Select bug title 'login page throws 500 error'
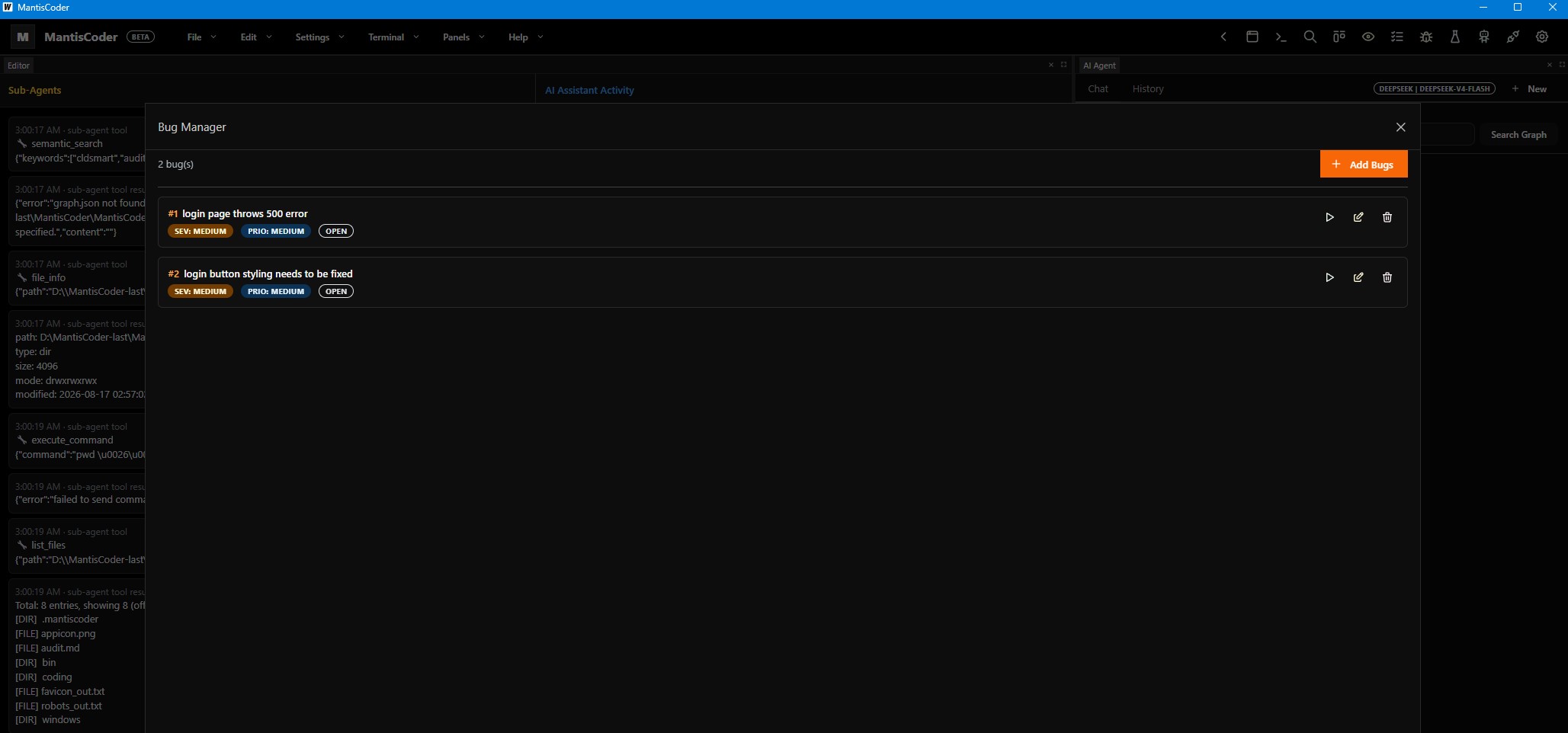The height and width of the screenshot is (733, 1568). (x=245, y=214)
